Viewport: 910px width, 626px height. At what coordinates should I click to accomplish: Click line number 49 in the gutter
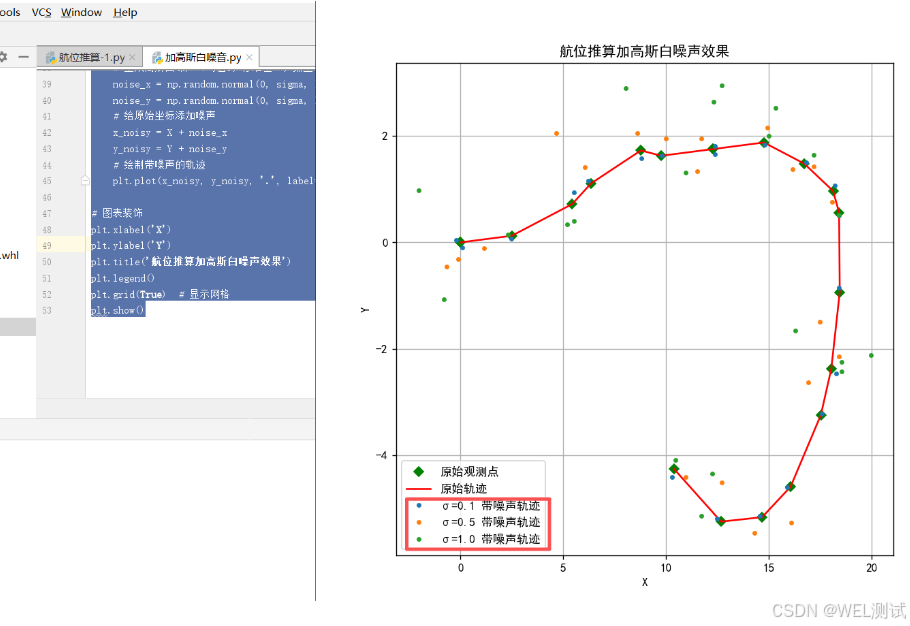click(x=46, y=246)
